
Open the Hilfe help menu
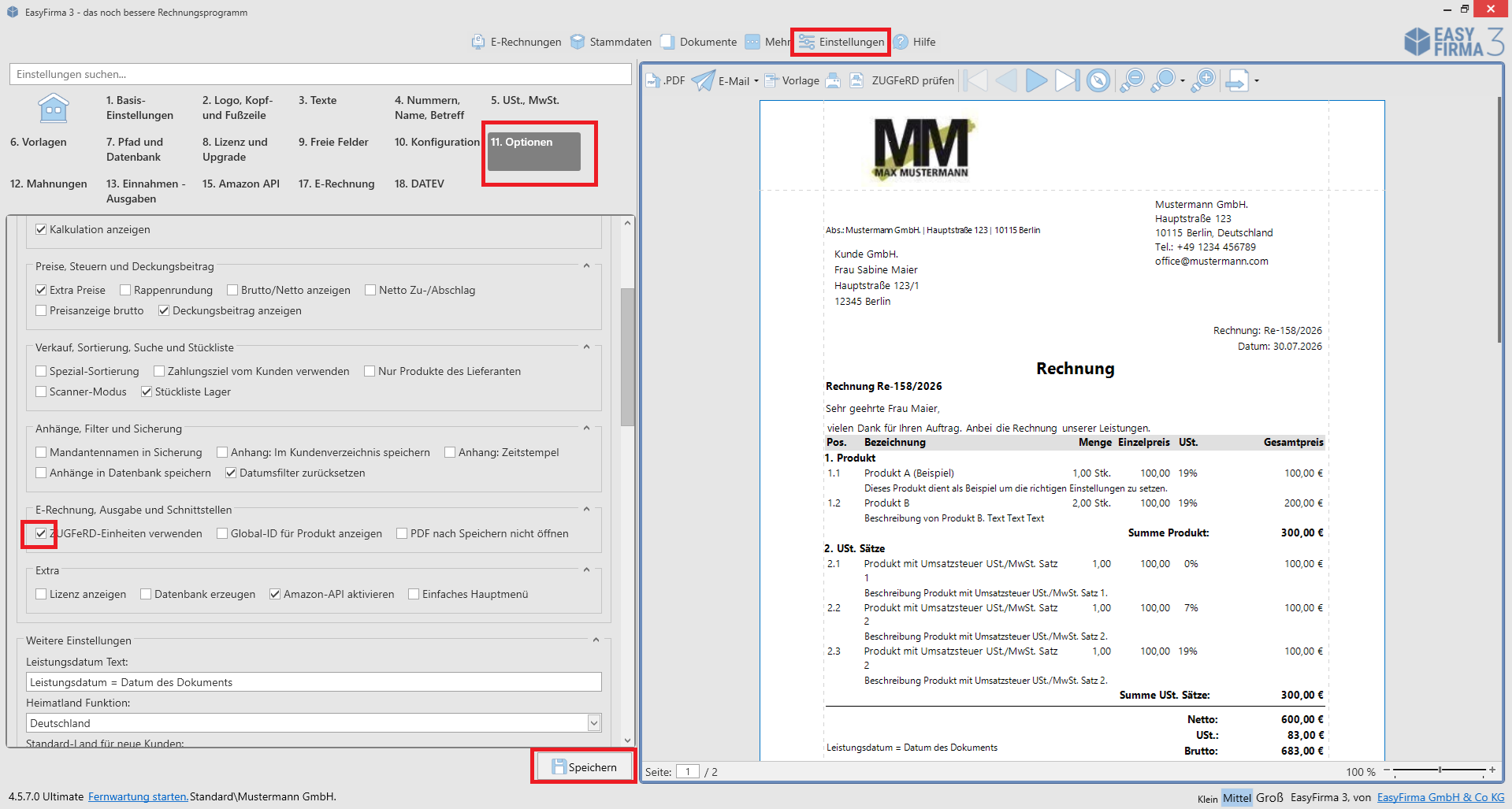click(x=915, y=42)
